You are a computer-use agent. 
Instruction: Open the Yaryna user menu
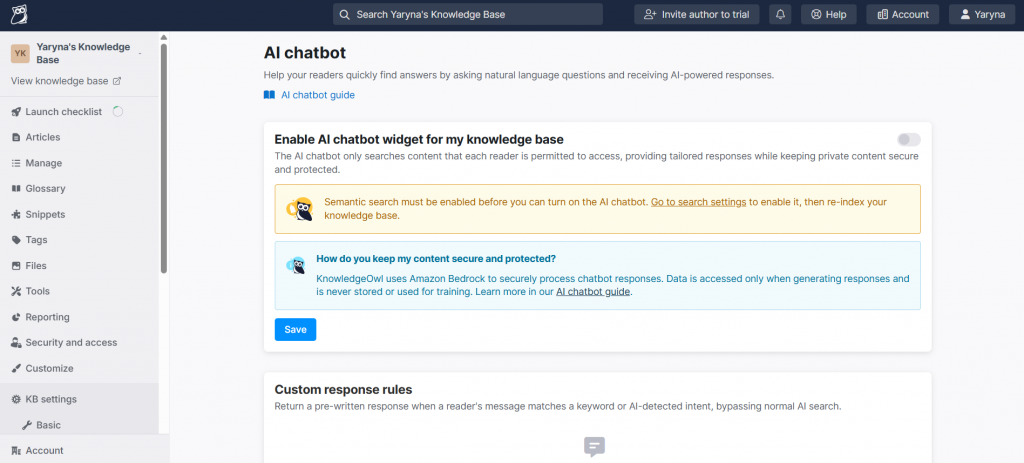[982, 14]
